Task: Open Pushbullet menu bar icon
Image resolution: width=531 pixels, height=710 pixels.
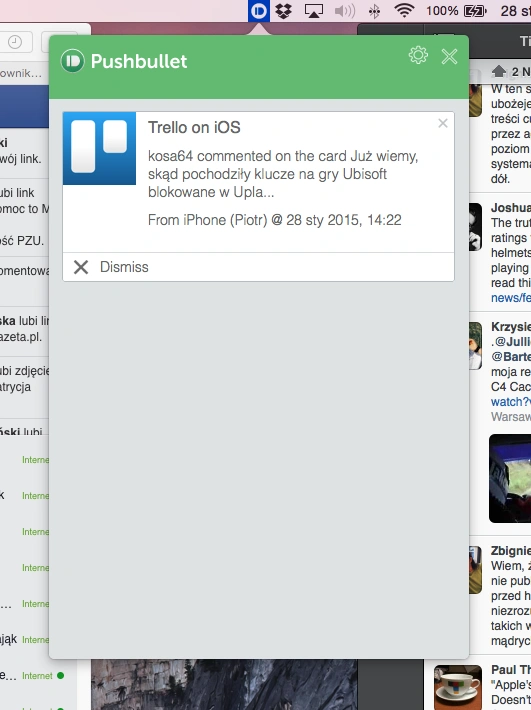Action: point(258,11)
